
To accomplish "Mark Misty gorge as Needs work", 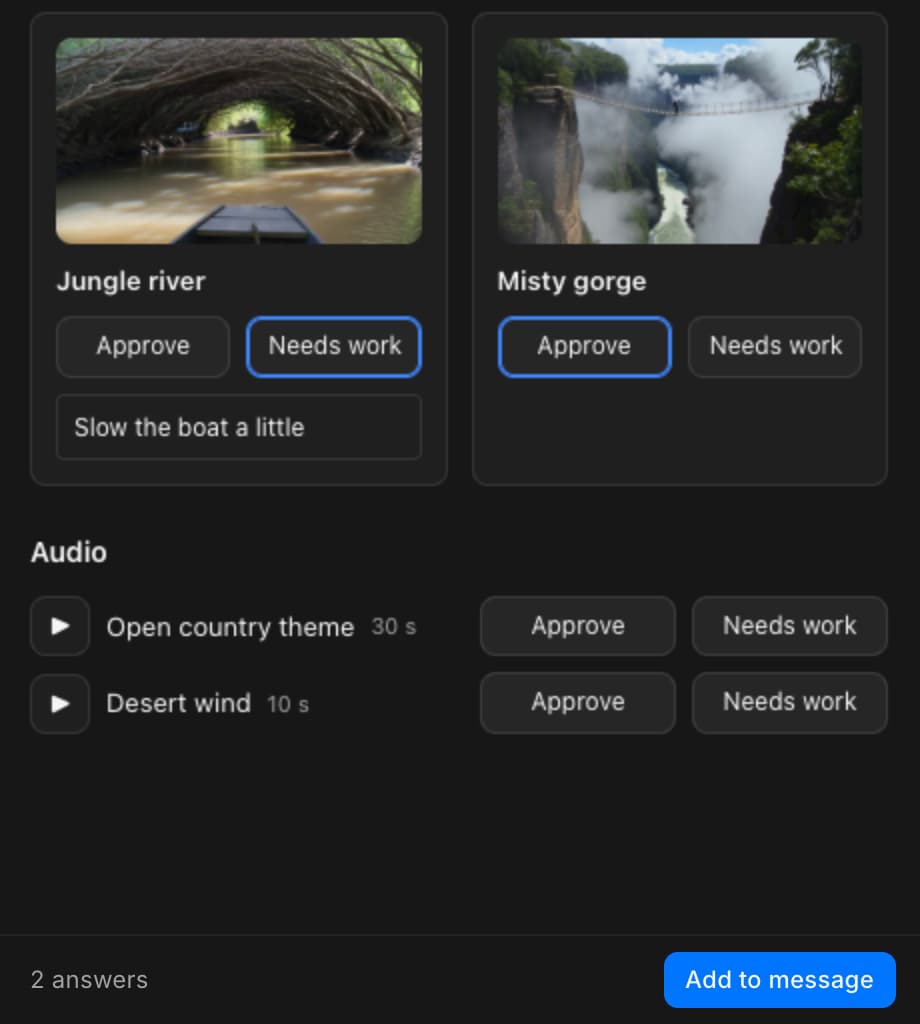I will (775, 346).
